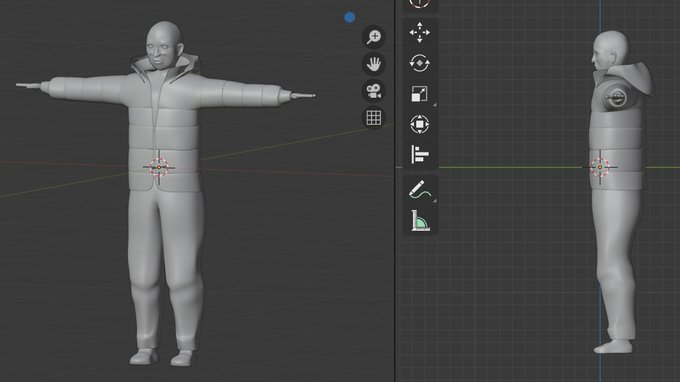Viewport: 680px width, 382px height.
Task: Click the 3D cursor in side viewport
Action: pyautogui.click(x=600, y=167)
